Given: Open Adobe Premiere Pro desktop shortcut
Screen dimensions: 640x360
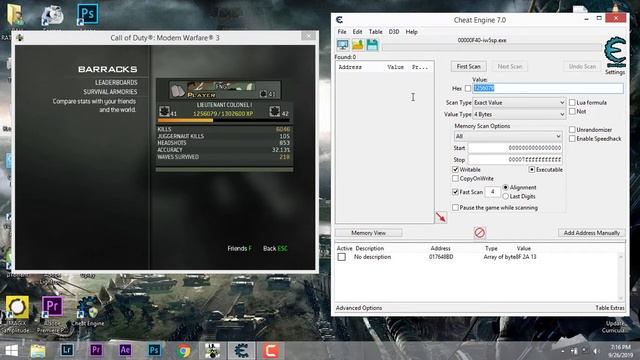Looking at the screenshot, I should coord(52,308).
